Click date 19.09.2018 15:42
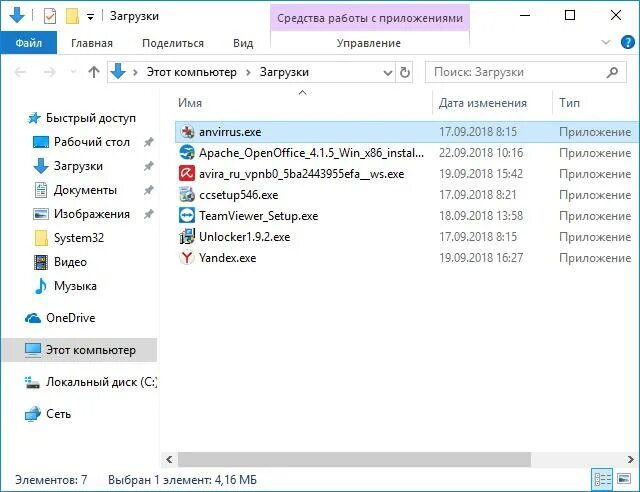Viewport: 640px width, 492px height. [481, 174]
